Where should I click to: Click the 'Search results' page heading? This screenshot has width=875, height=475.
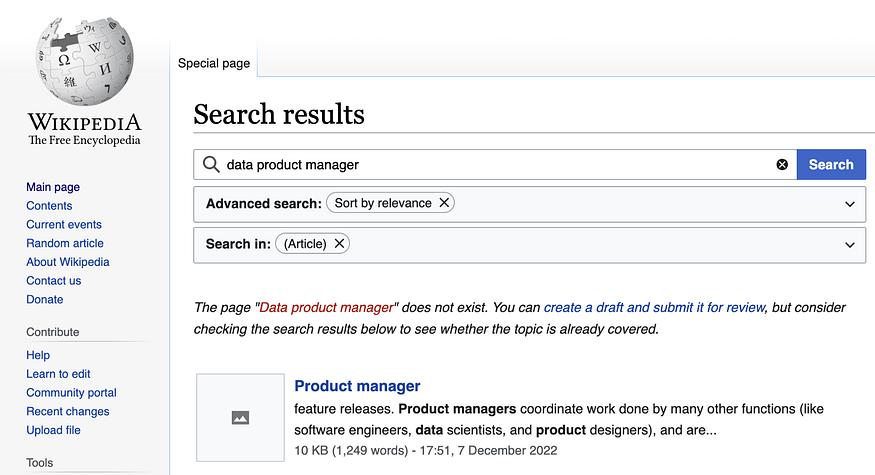coord(279,114)
